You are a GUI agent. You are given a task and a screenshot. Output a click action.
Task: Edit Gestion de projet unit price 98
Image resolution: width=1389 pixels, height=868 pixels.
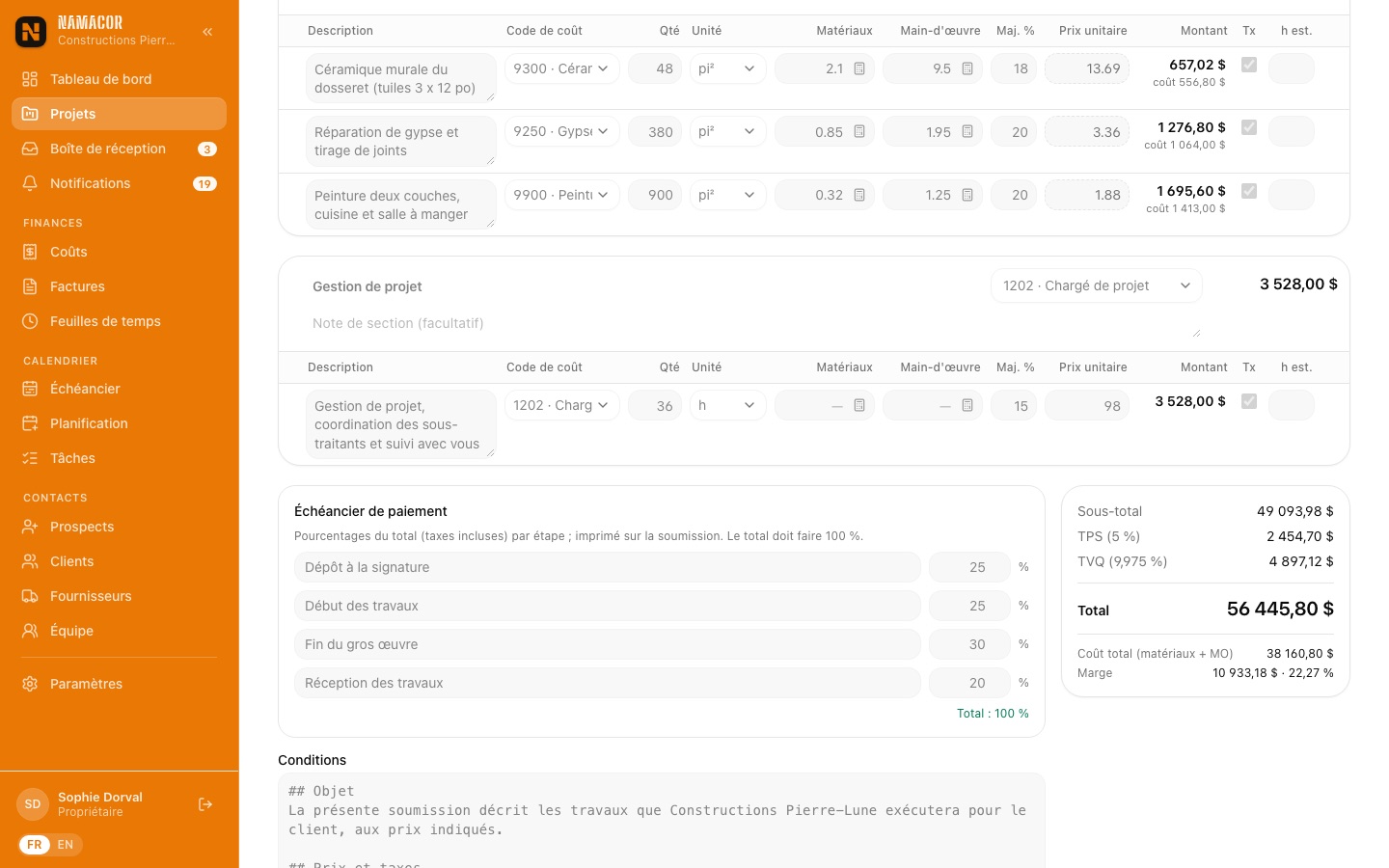coord(1087,406)
